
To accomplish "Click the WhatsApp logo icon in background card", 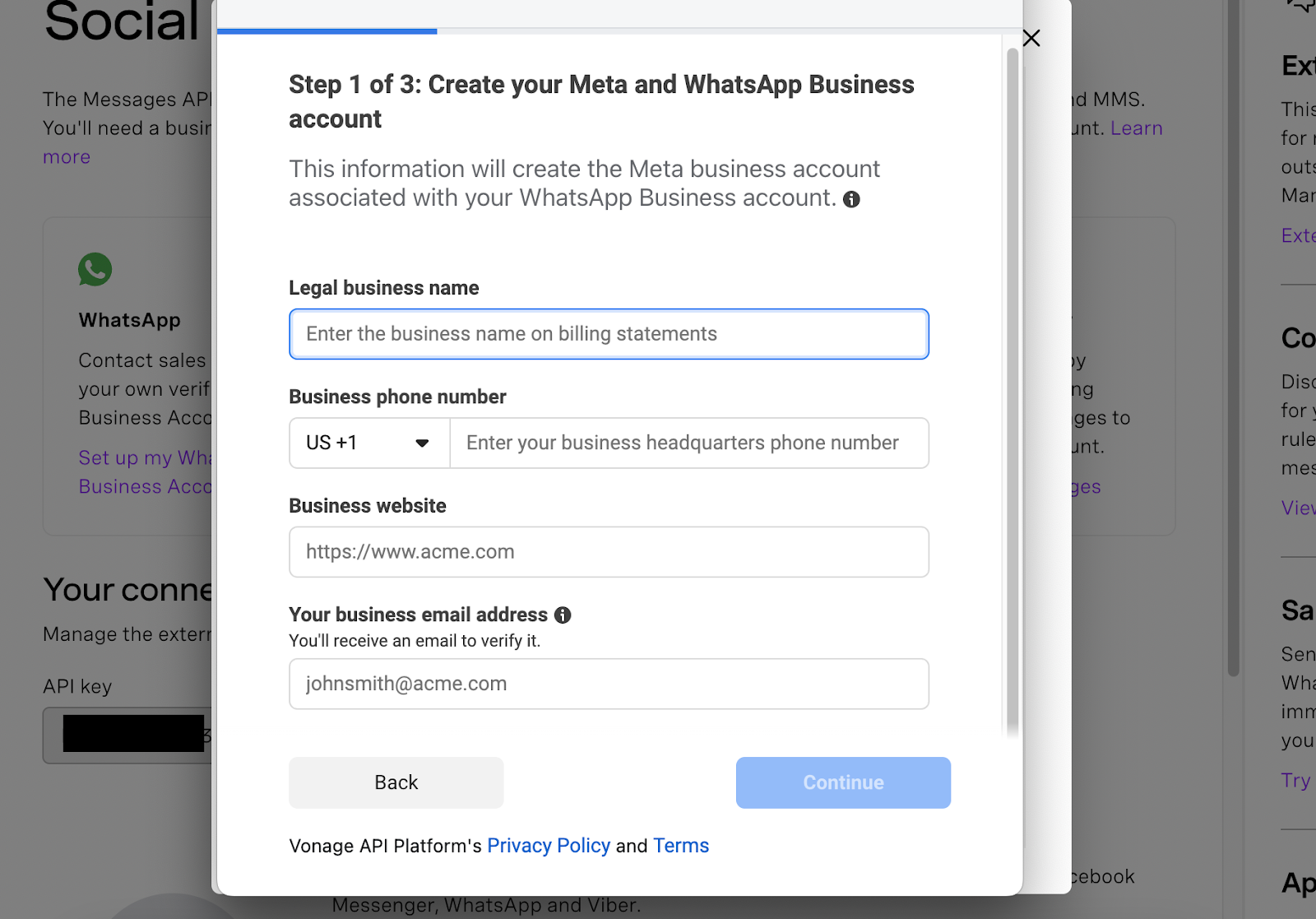I will [x=95, y=269].
